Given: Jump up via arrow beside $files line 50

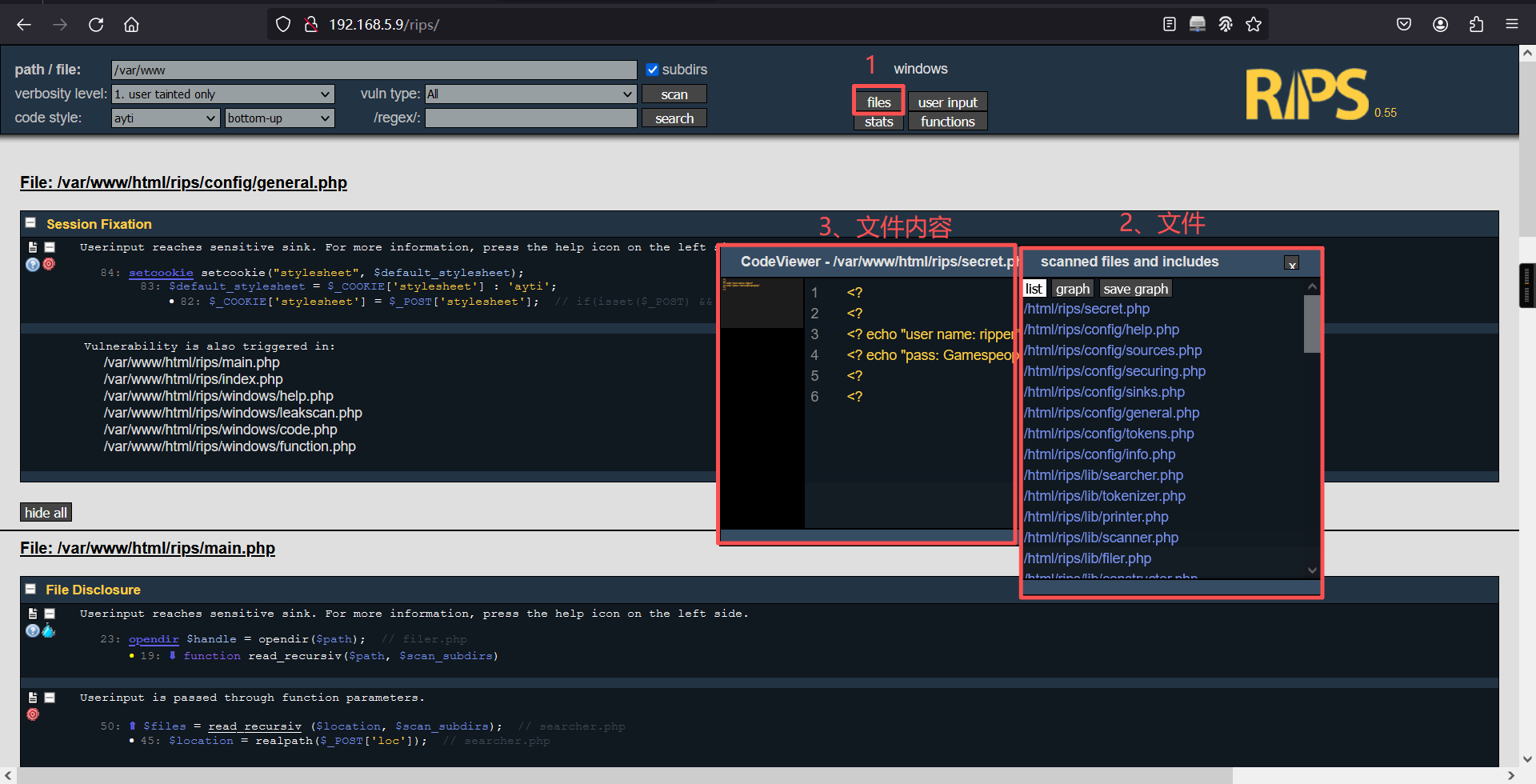Looking at the screenshot, I should (132, 726).
